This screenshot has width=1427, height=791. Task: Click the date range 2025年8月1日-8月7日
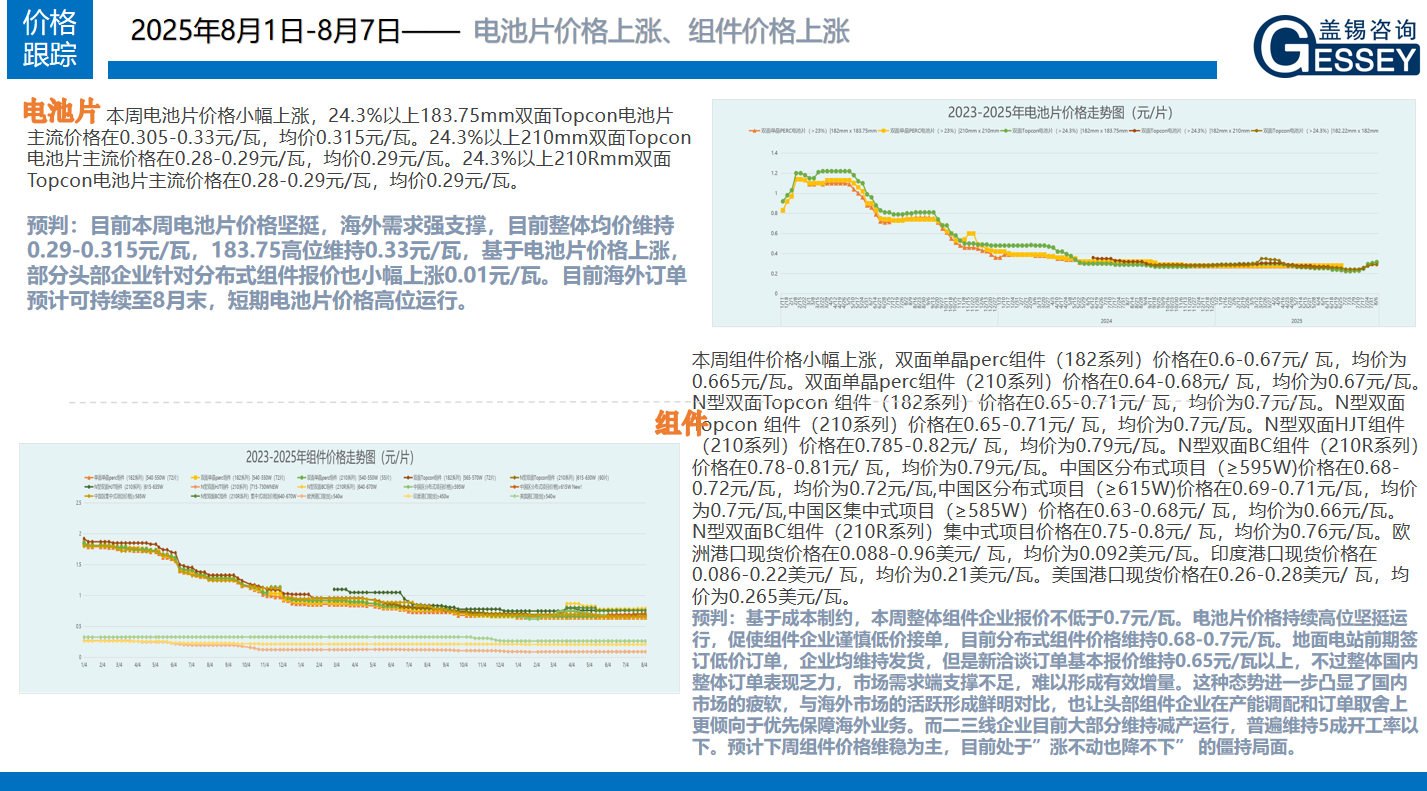tap(265, 32)
